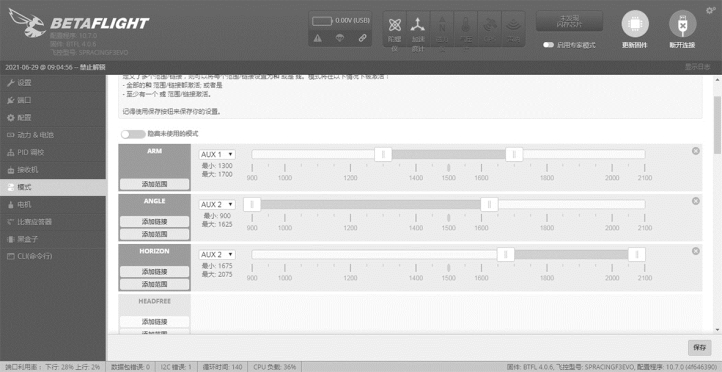Click the 数据包错误: 0 status entry
This screenshot has height=372, width=722.
coord(130,367)
